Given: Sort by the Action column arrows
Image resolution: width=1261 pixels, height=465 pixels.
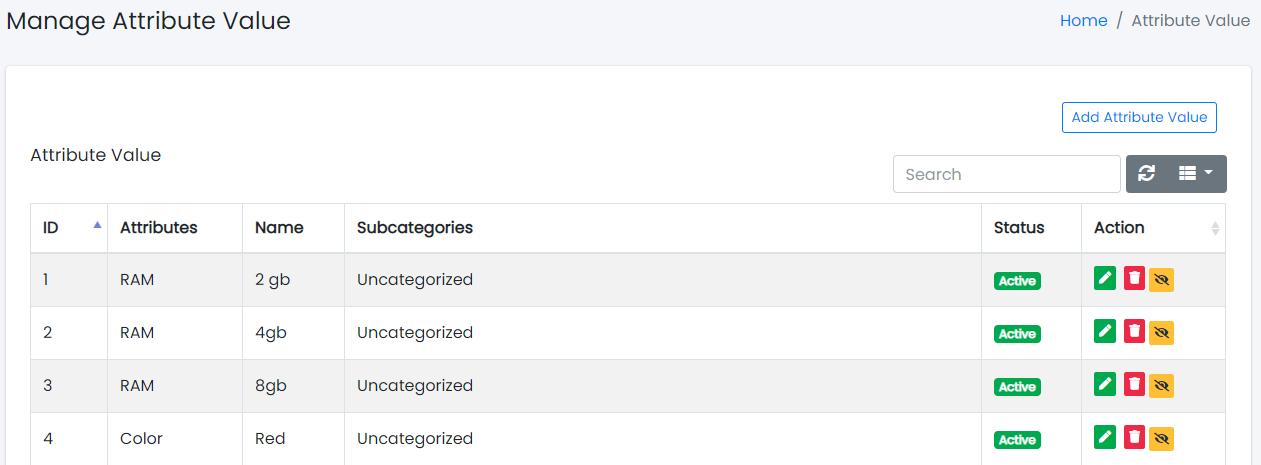Looking at the screenshot, I should click(x=1215, y=228).
